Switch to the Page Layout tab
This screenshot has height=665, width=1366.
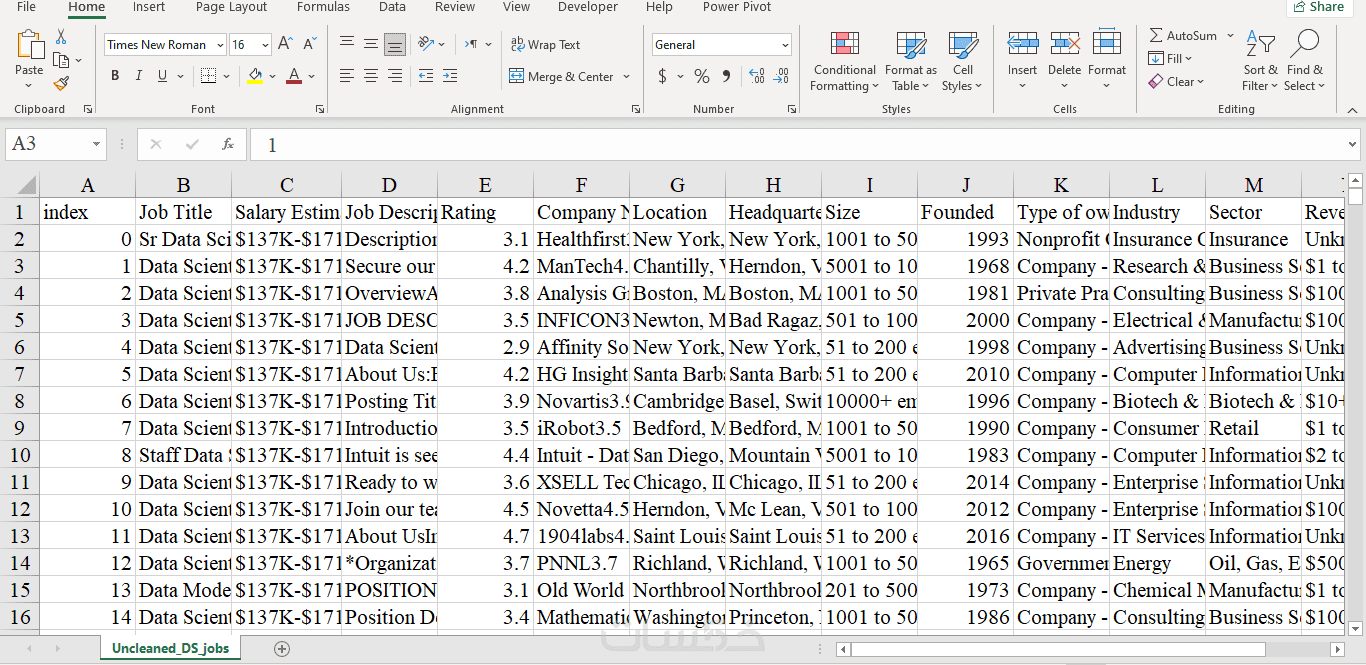pyautogui.click(x=231, y=7)
